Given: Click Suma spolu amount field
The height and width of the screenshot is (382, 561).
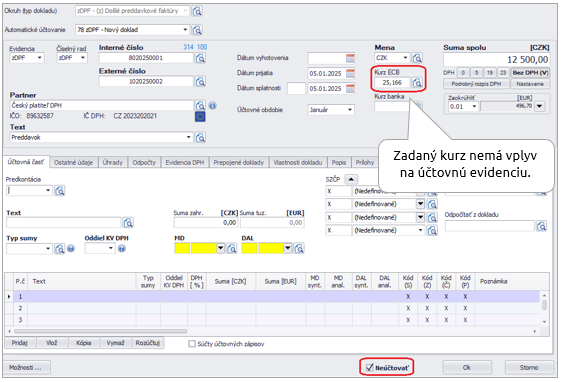Looking at the screenshot, I should click(496, 60).
